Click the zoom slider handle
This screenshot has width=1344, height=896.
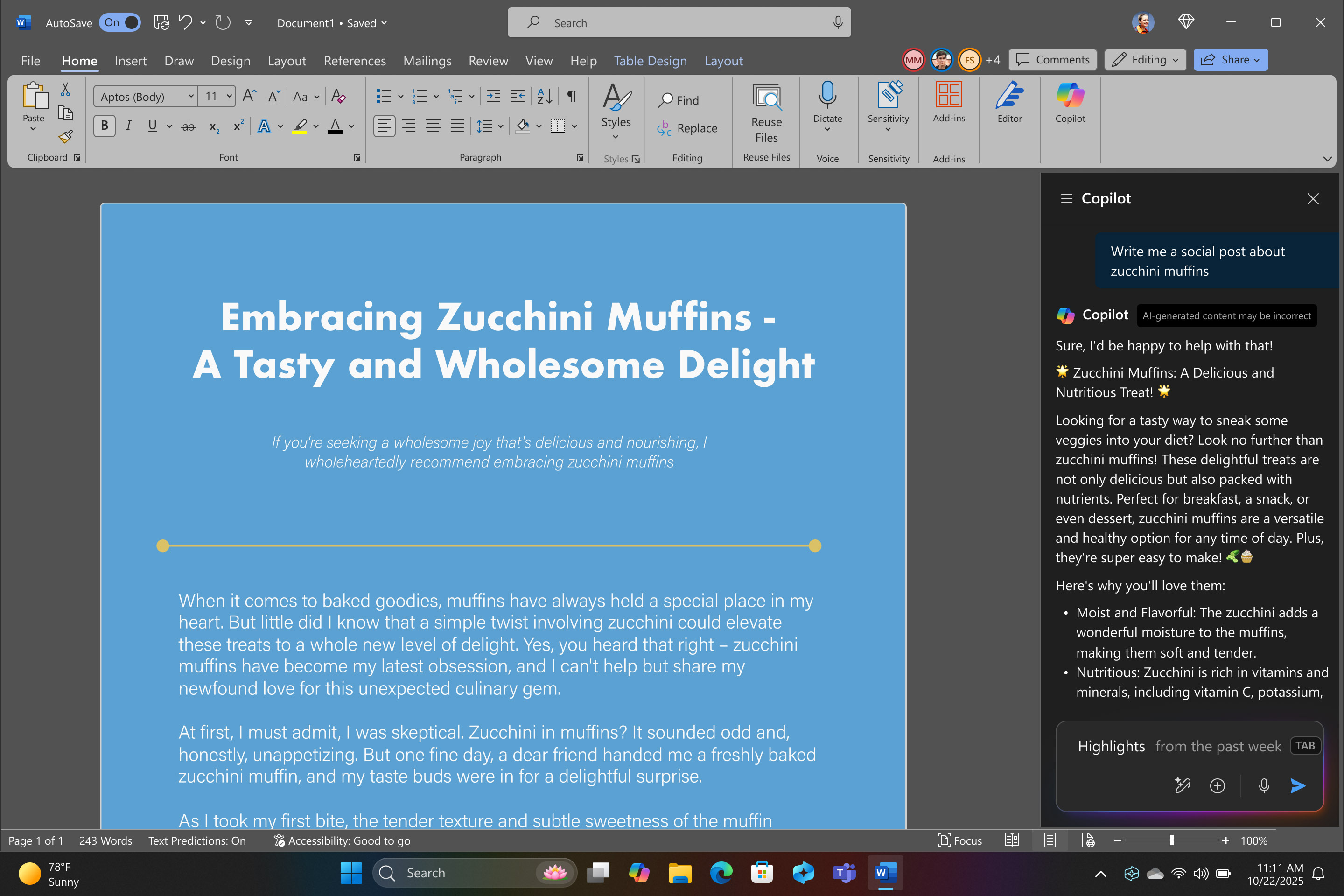[x=1171, y=840]
